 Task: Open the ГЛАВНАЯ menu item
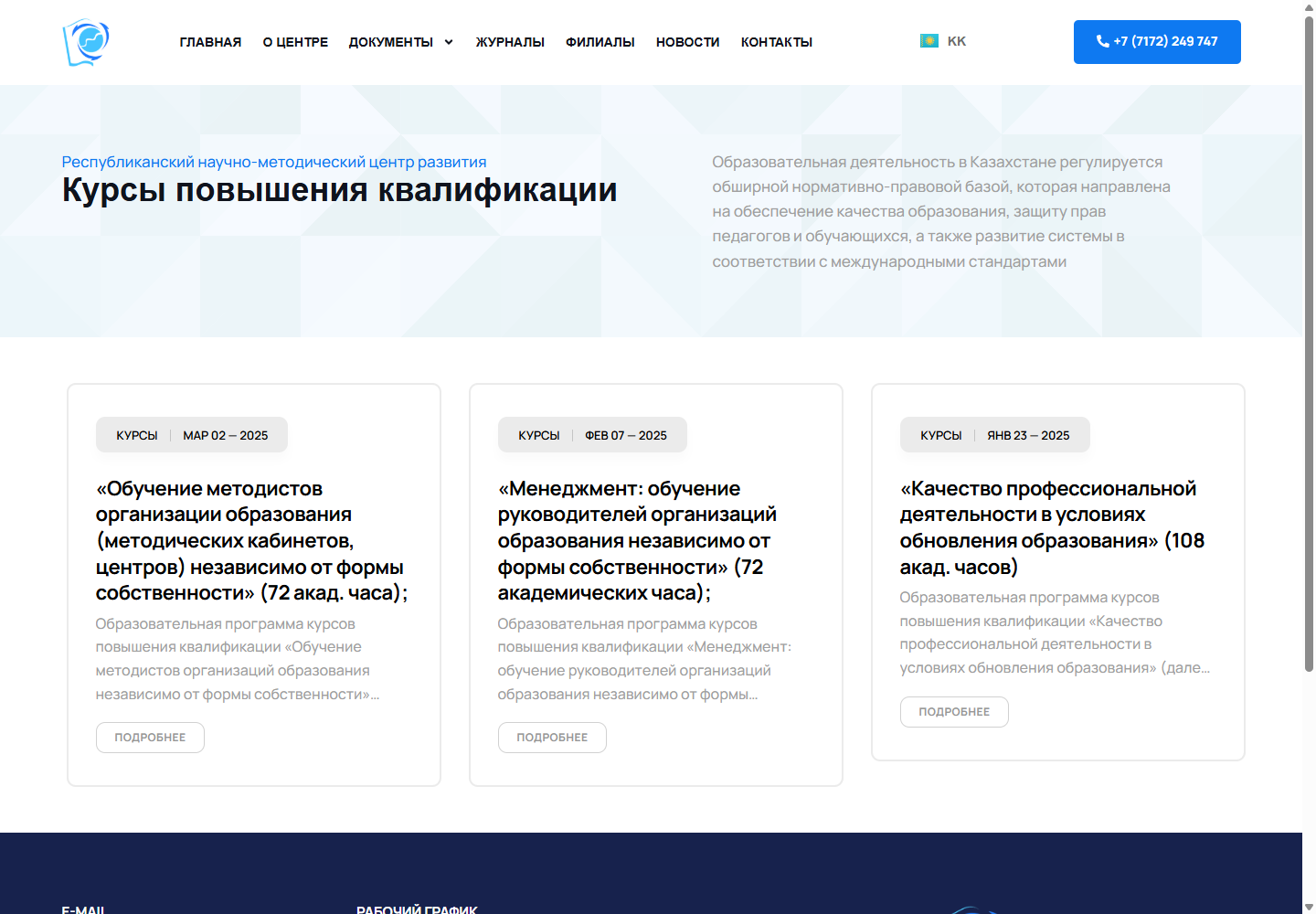pyautogui.click(x=210, y=42)
